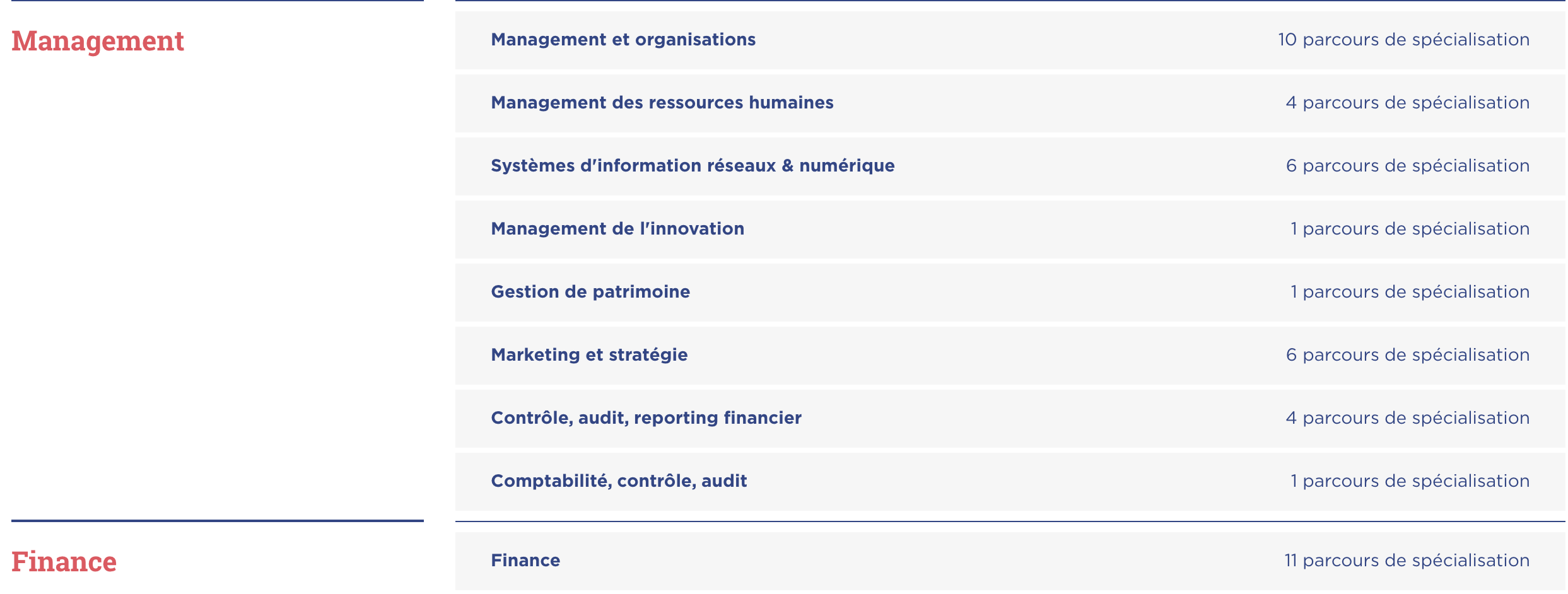
Task: Choose Gestion de patrimoine
Action: pos(590,292)
